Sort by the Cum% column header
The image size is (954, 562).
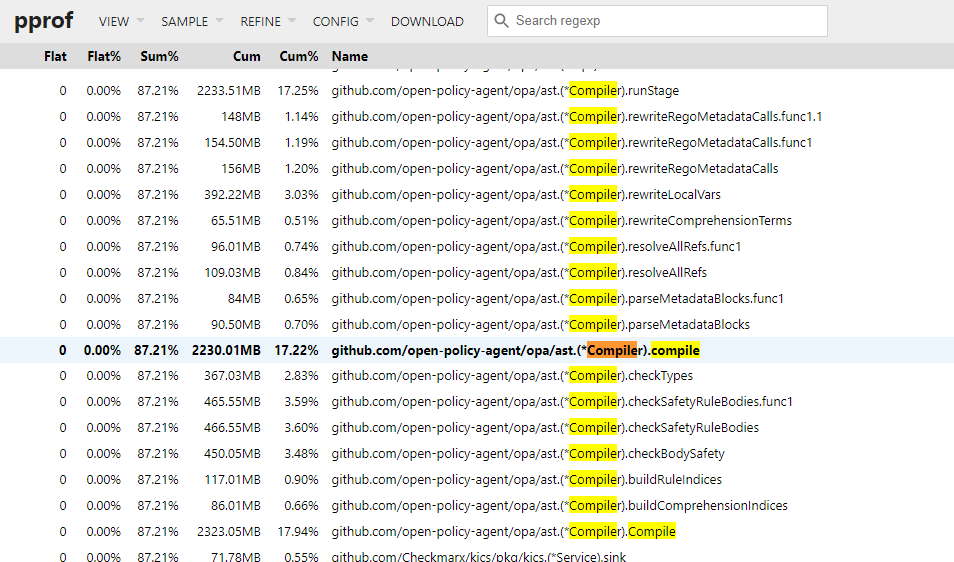299,57
